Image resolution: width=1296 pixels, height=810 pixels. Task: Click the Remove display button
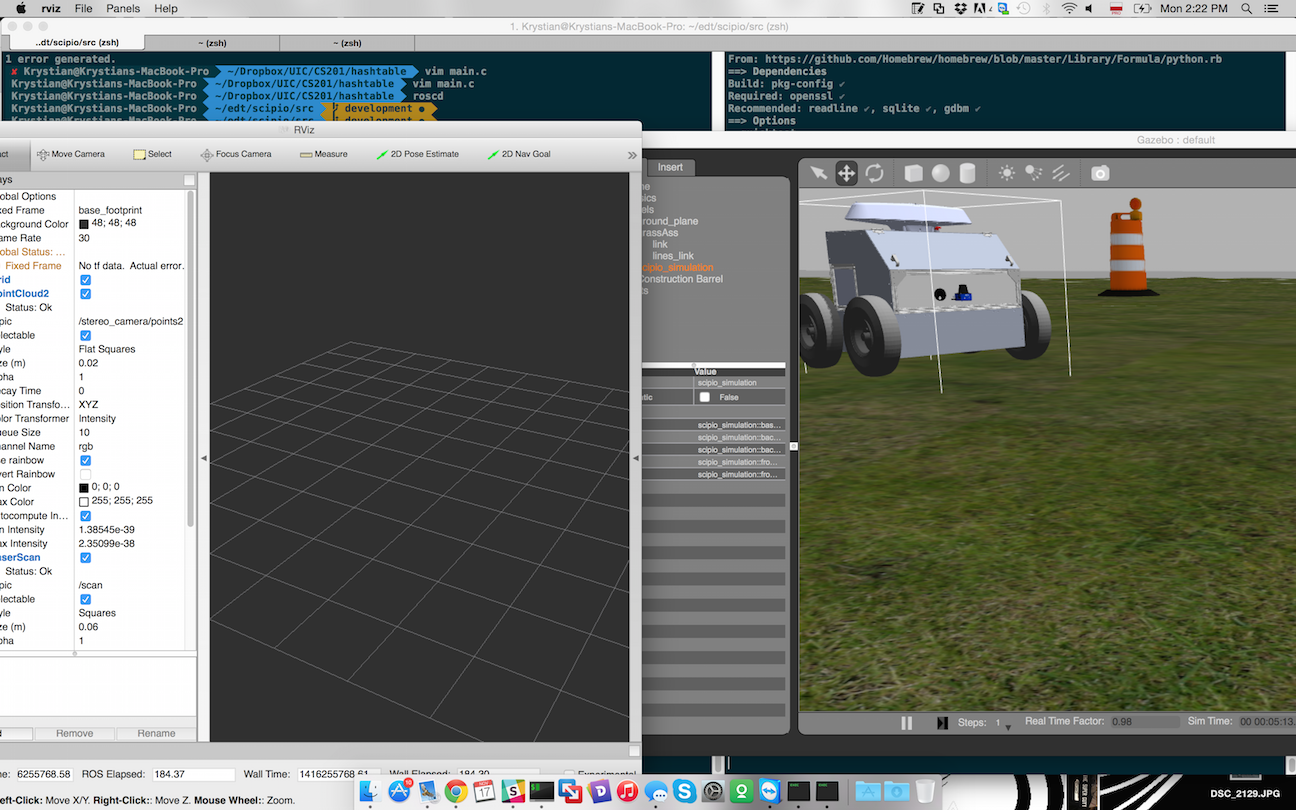(x=74, y=733)
